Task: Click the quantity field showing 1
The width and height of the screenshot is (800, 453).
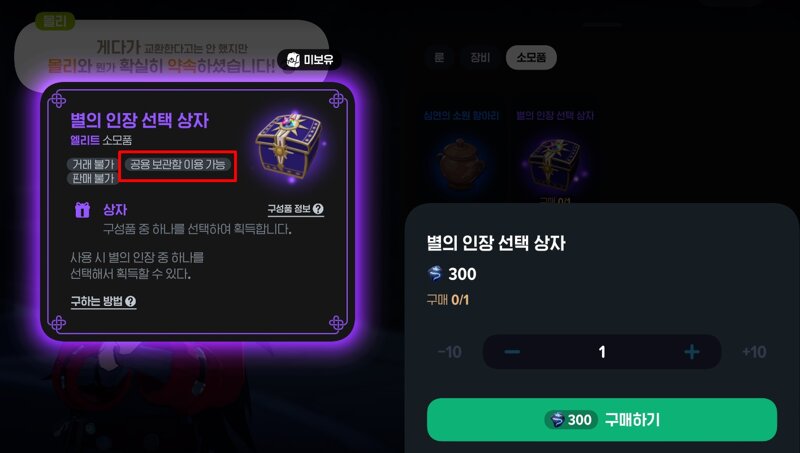Action: pos(602,351)
